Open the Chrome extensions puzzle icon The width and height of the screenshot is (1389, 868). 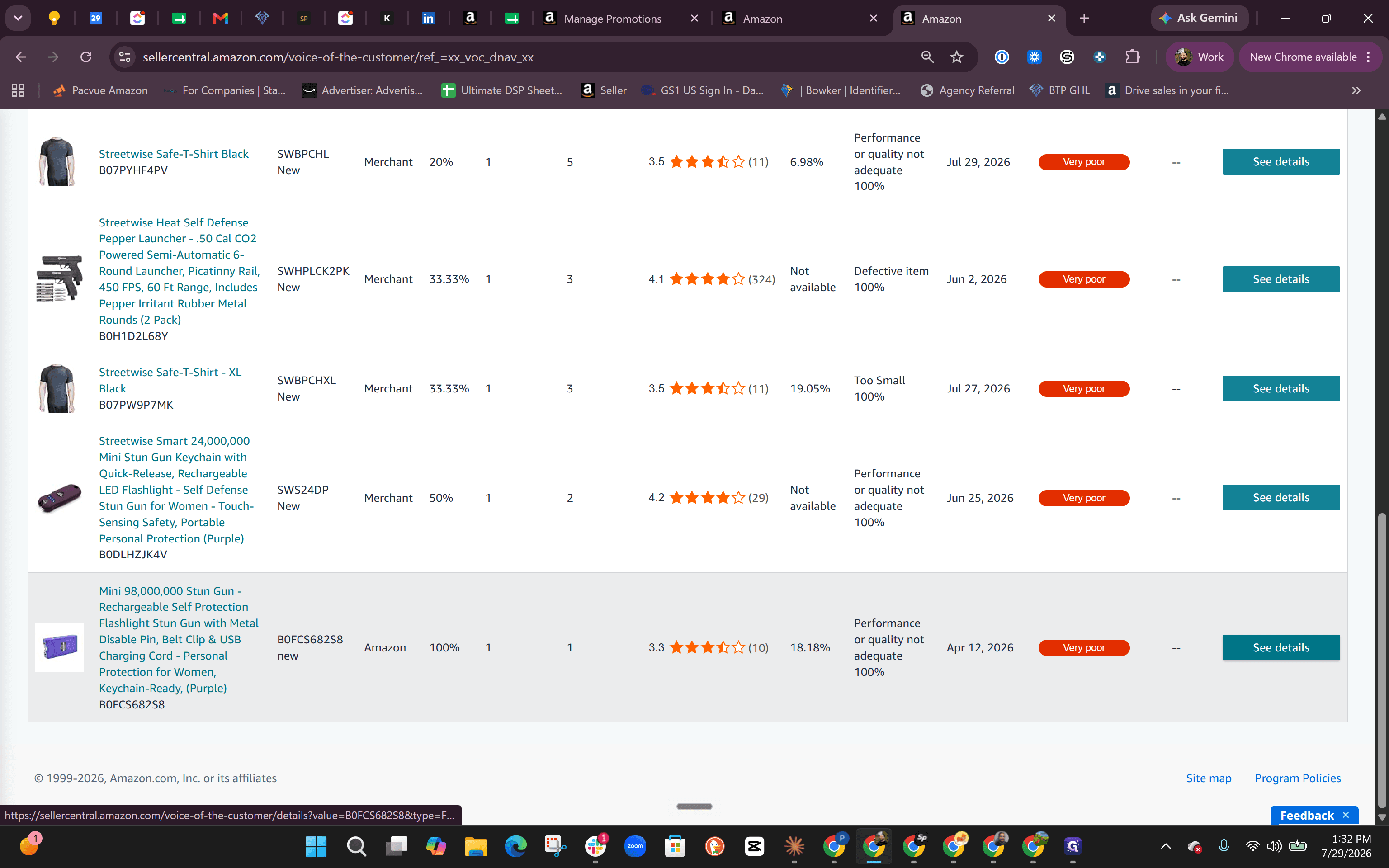[x=1132, y=57]
